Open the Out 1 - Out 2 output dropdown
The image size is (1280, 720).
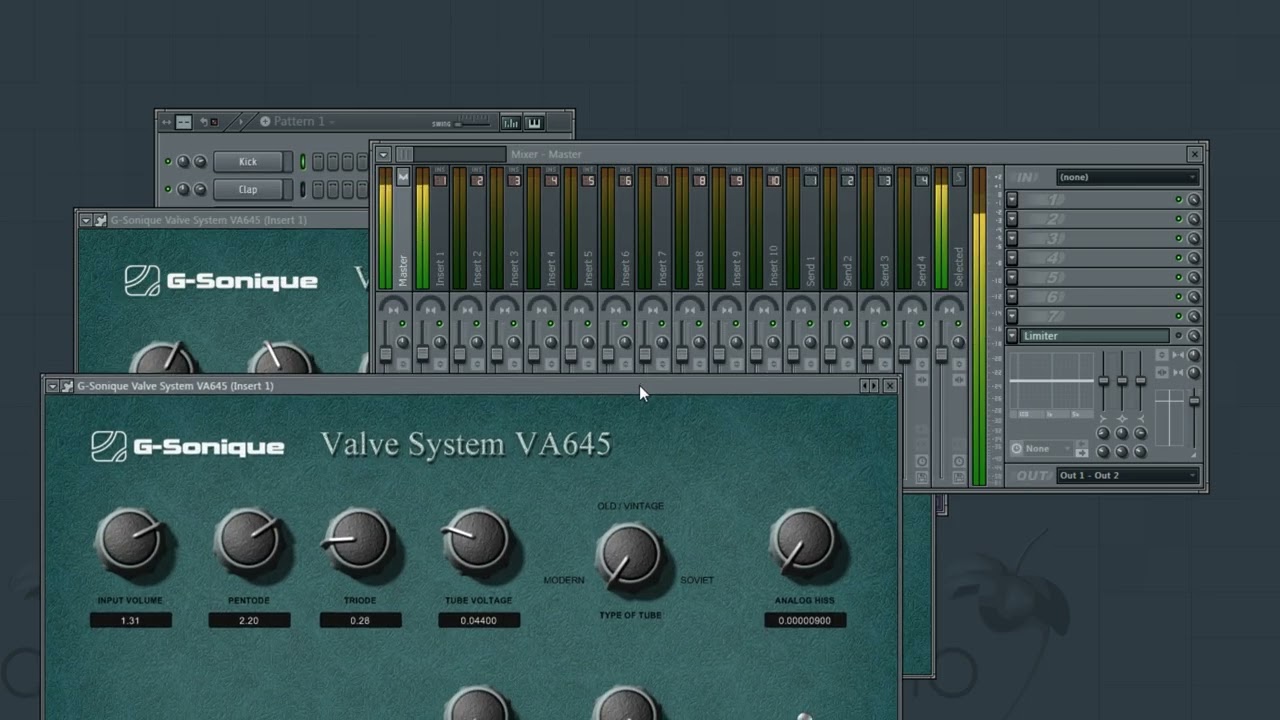[1128, 475]
